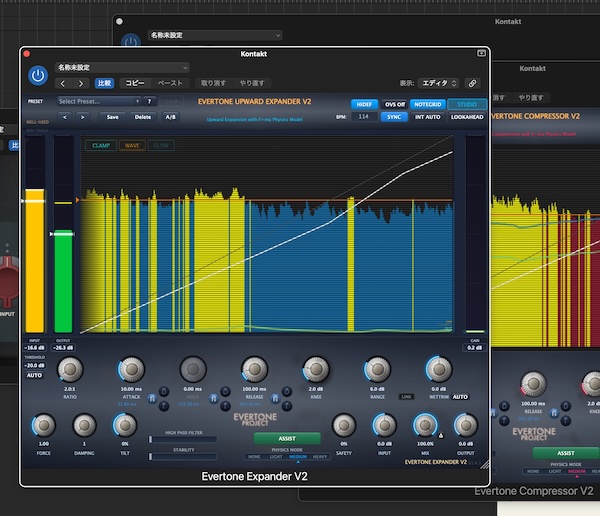
Task: Click the up-arrow icon right of RELEASE in Compressor window
Action: click(566, 420)
